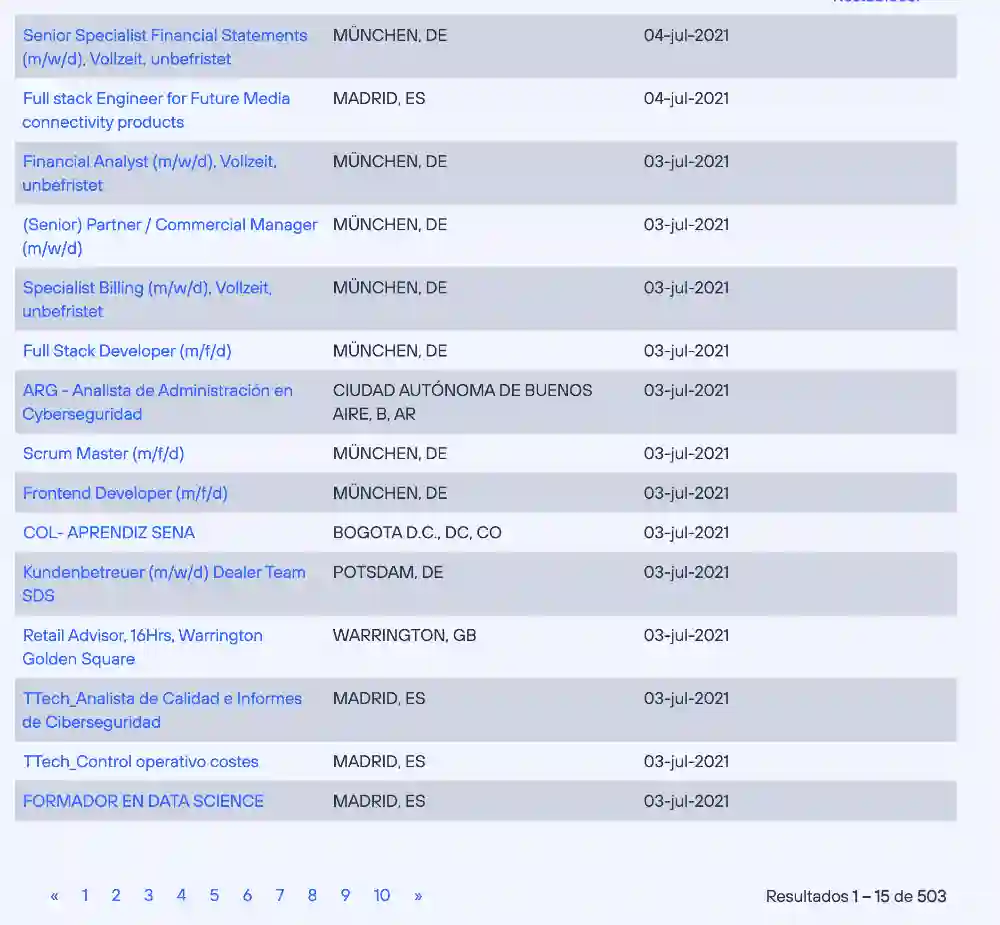This screenshot has height=925, width=1000.
Task: Open Financial Analyst (m/w/d) job listing
Action: click(150, 173)
